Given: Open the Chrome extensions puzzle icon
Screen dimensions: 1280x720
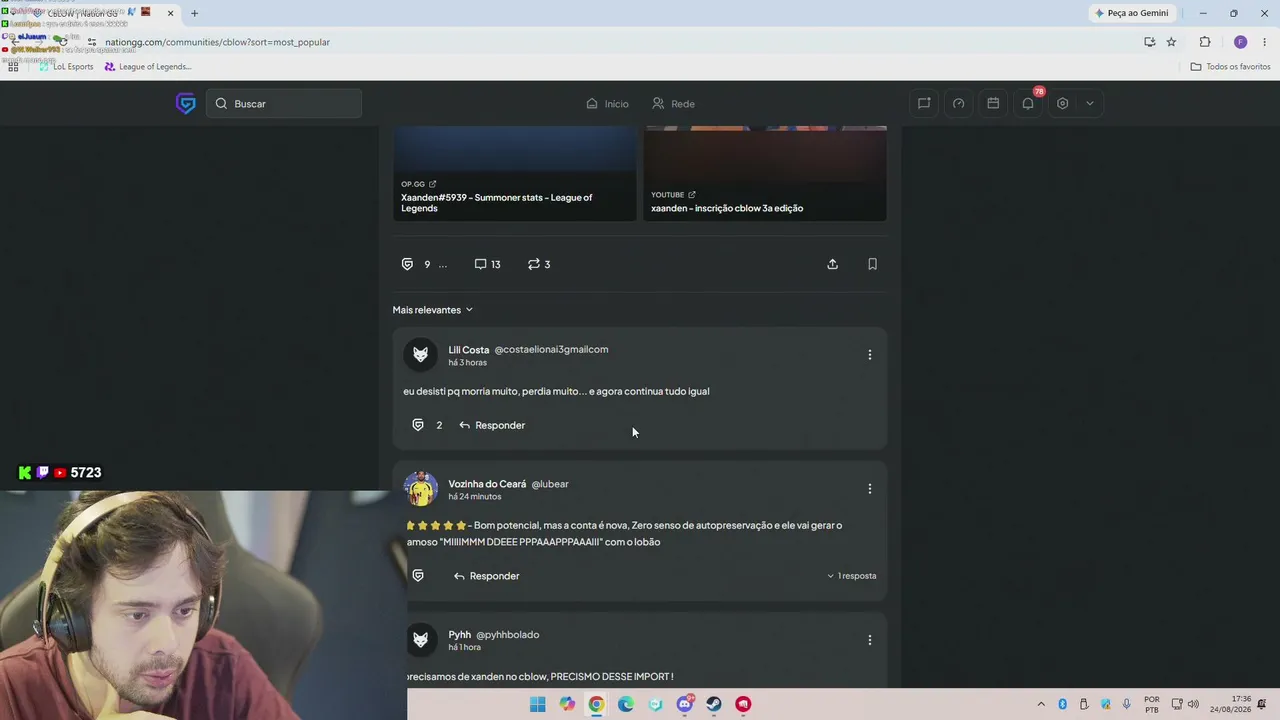Looking at the screenshot, I should [x=1204, y=42].
